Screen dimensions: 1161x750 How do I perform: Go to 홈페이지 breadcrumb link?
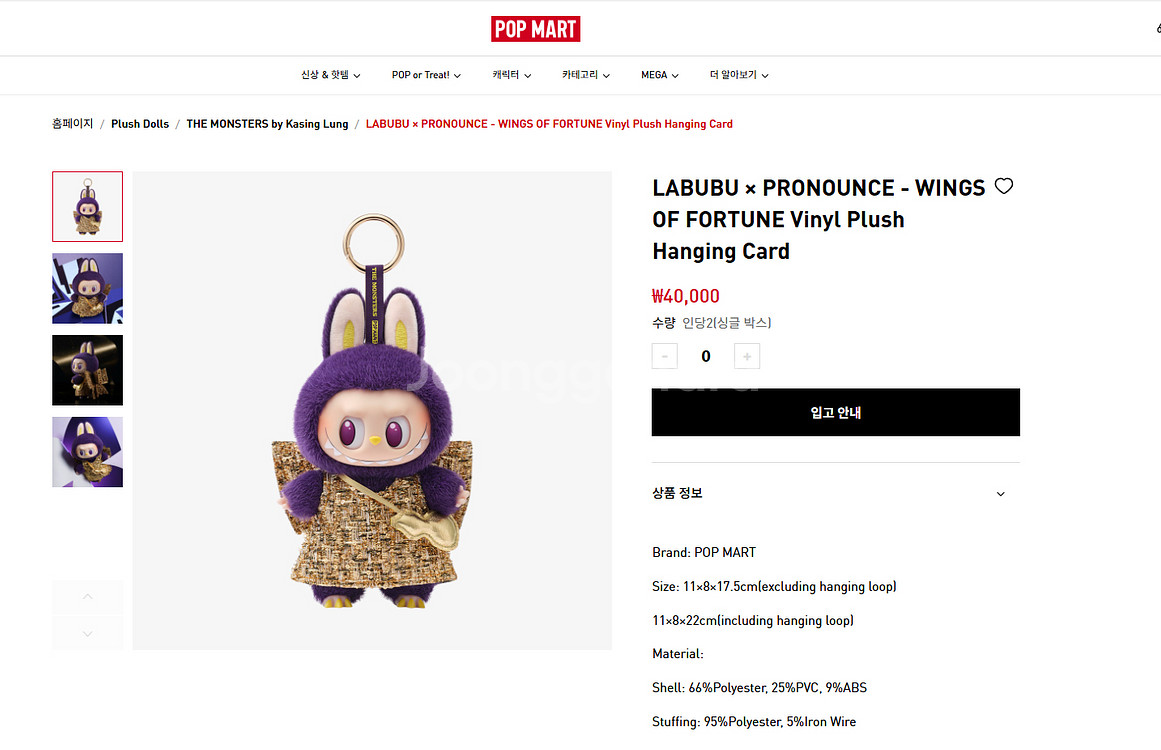[73, 124]
